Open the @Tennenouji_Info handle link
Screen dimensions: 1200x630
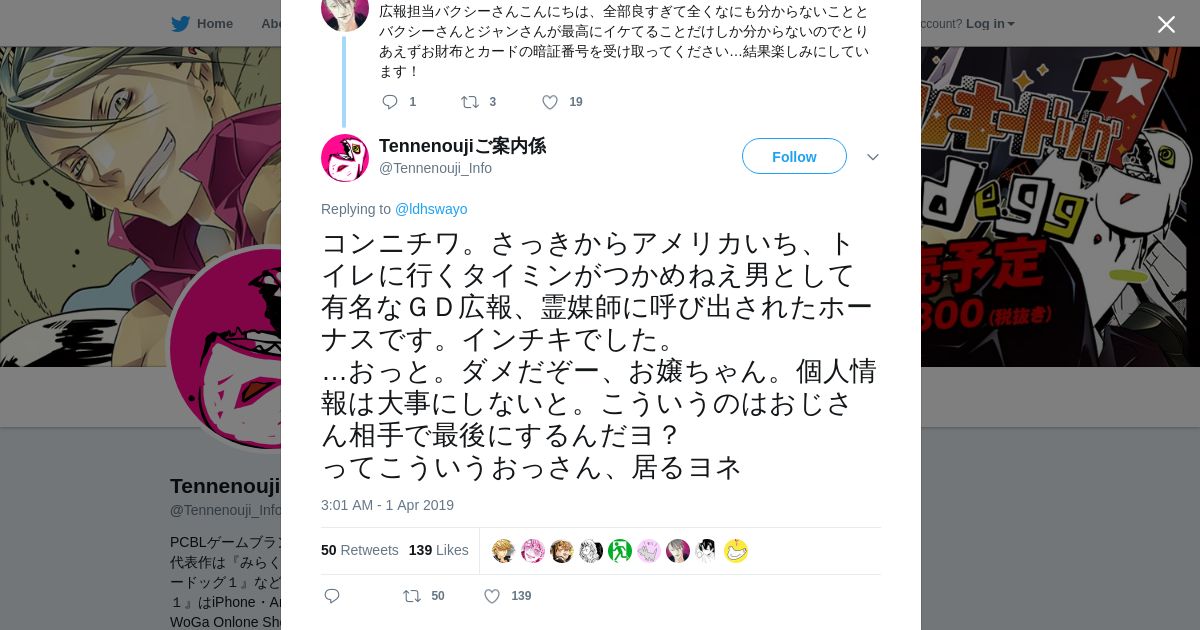[x=435, y=168]
